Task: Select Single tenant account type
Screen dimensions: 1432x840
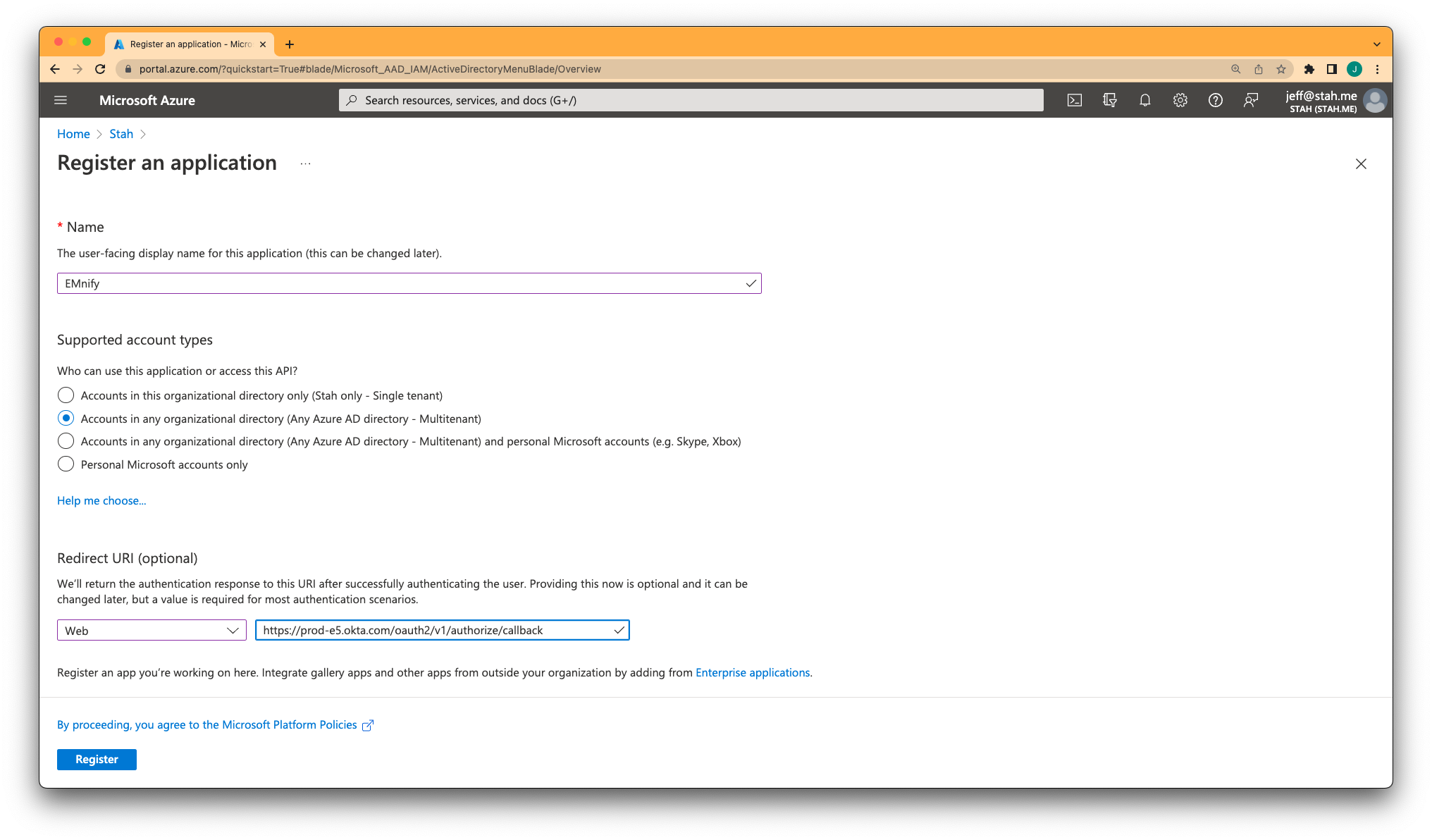Action: 66,395
